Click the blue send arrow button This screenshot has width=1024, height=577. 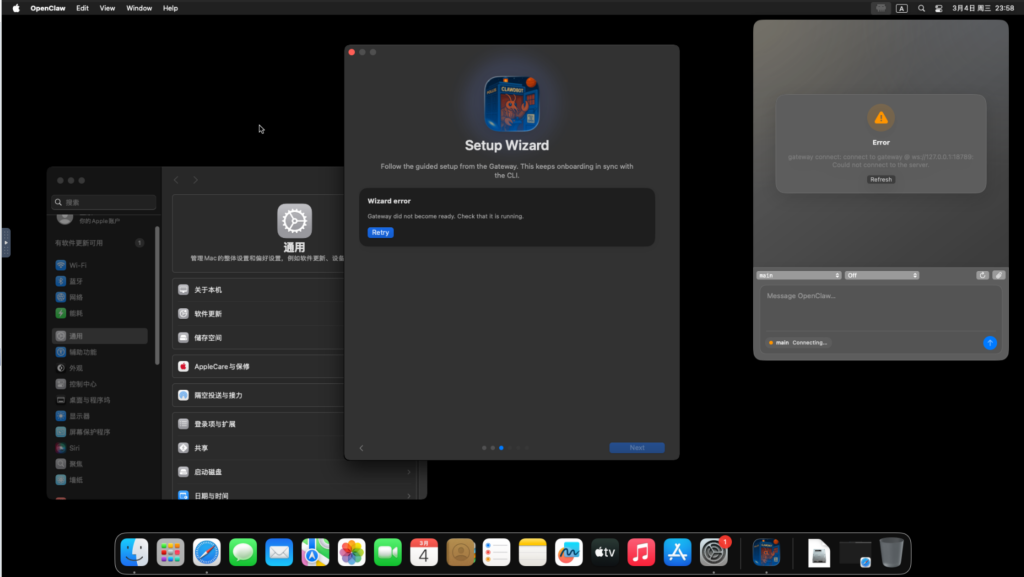click(x=989, y=342)
